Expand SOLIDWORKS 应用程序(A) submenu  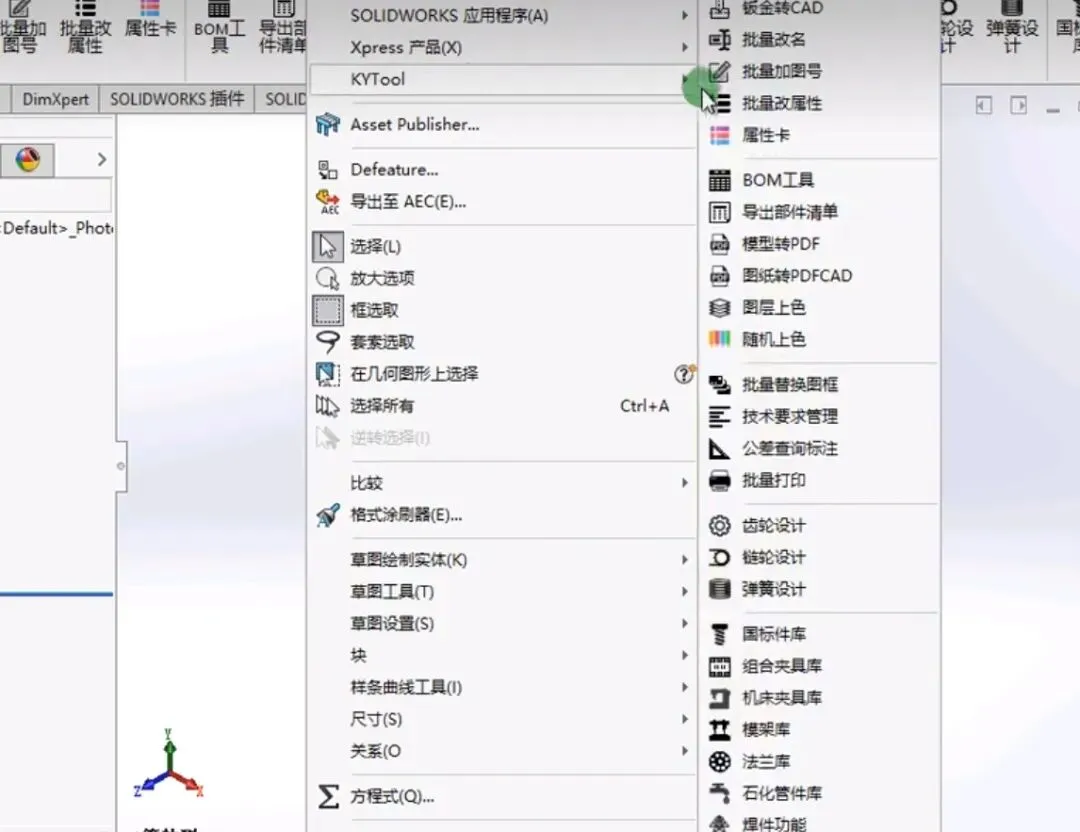503,15
